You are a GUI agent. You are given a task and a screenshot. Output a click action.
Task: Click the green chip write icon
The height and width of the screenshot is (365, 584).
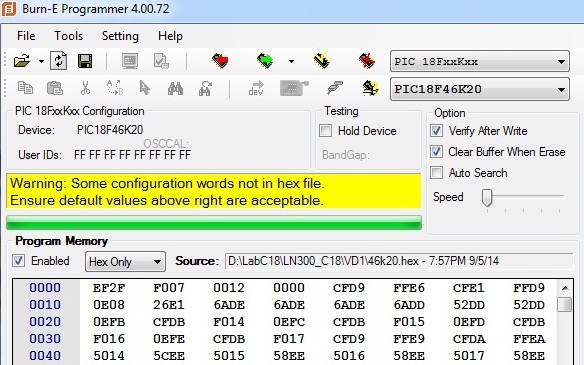point(265,61)
